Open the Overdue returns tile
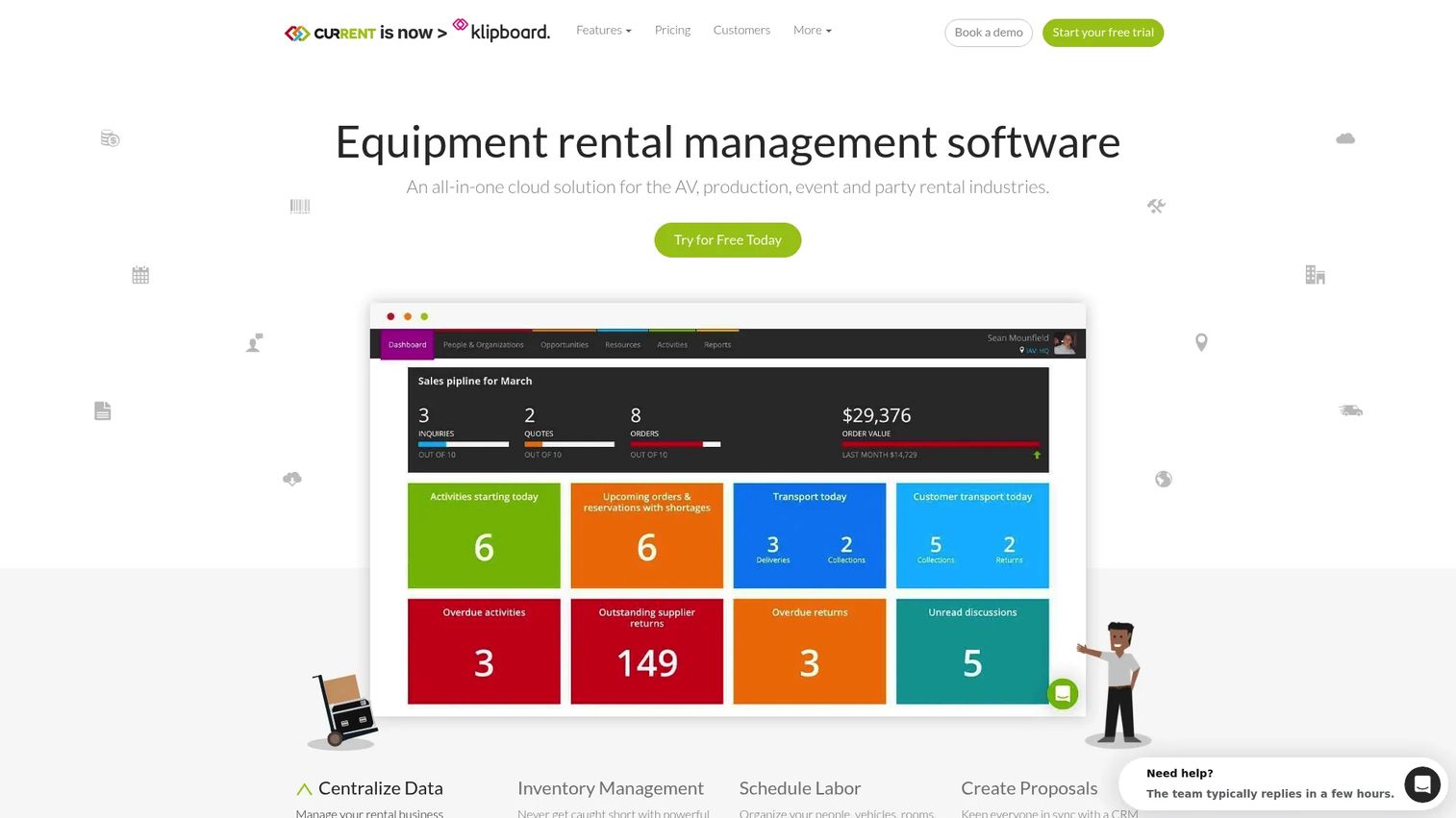This screenshot has width=1456, height=818. tap(810, 652)
